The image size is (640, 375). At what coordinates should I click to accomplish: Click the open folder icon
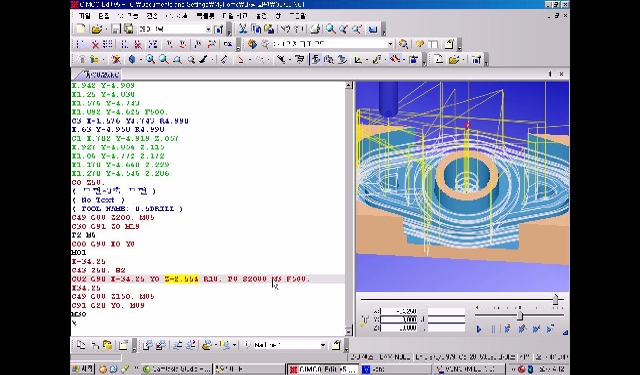97,29
